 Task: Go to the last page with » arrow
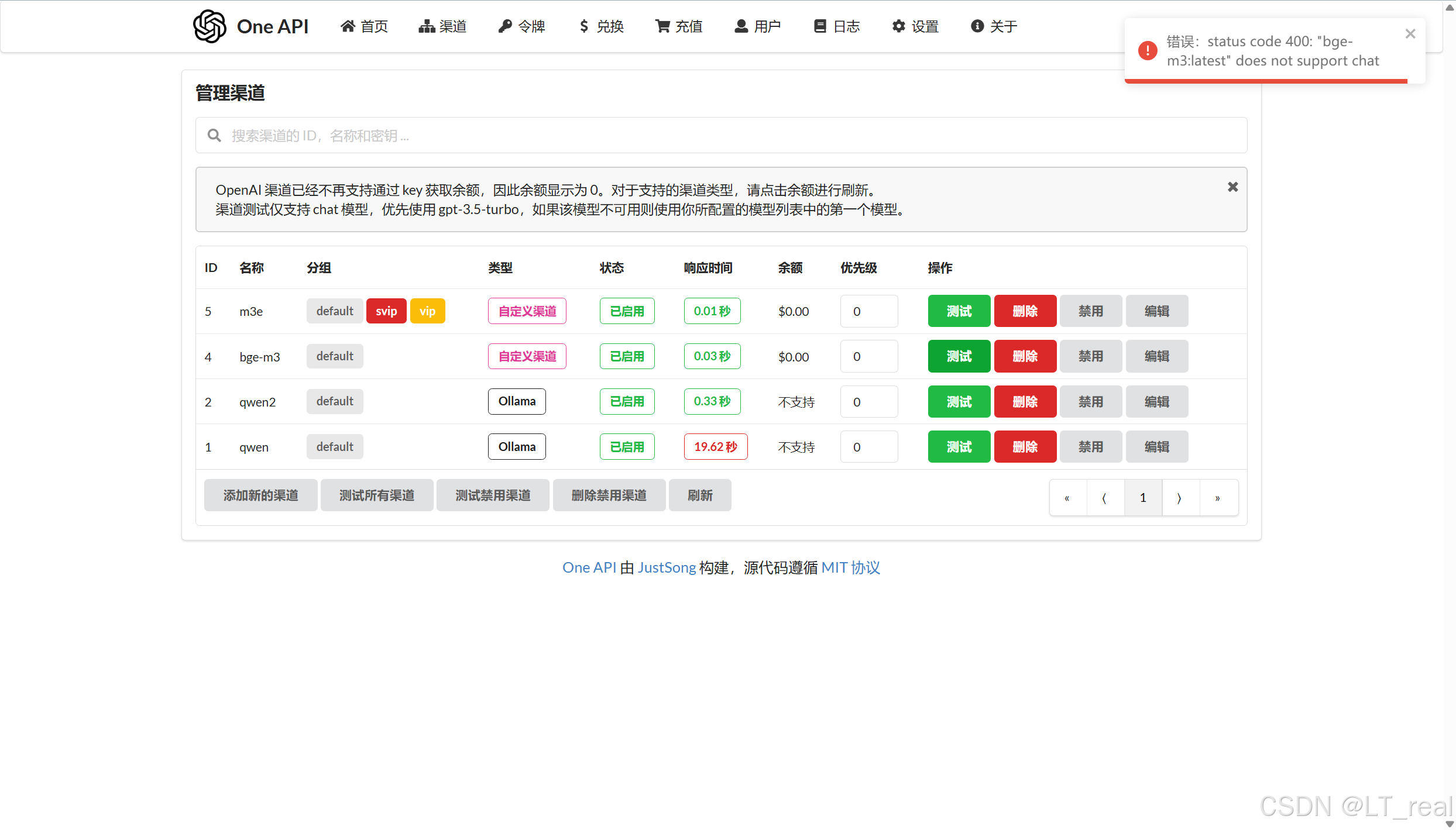(x=1218, y=498)
